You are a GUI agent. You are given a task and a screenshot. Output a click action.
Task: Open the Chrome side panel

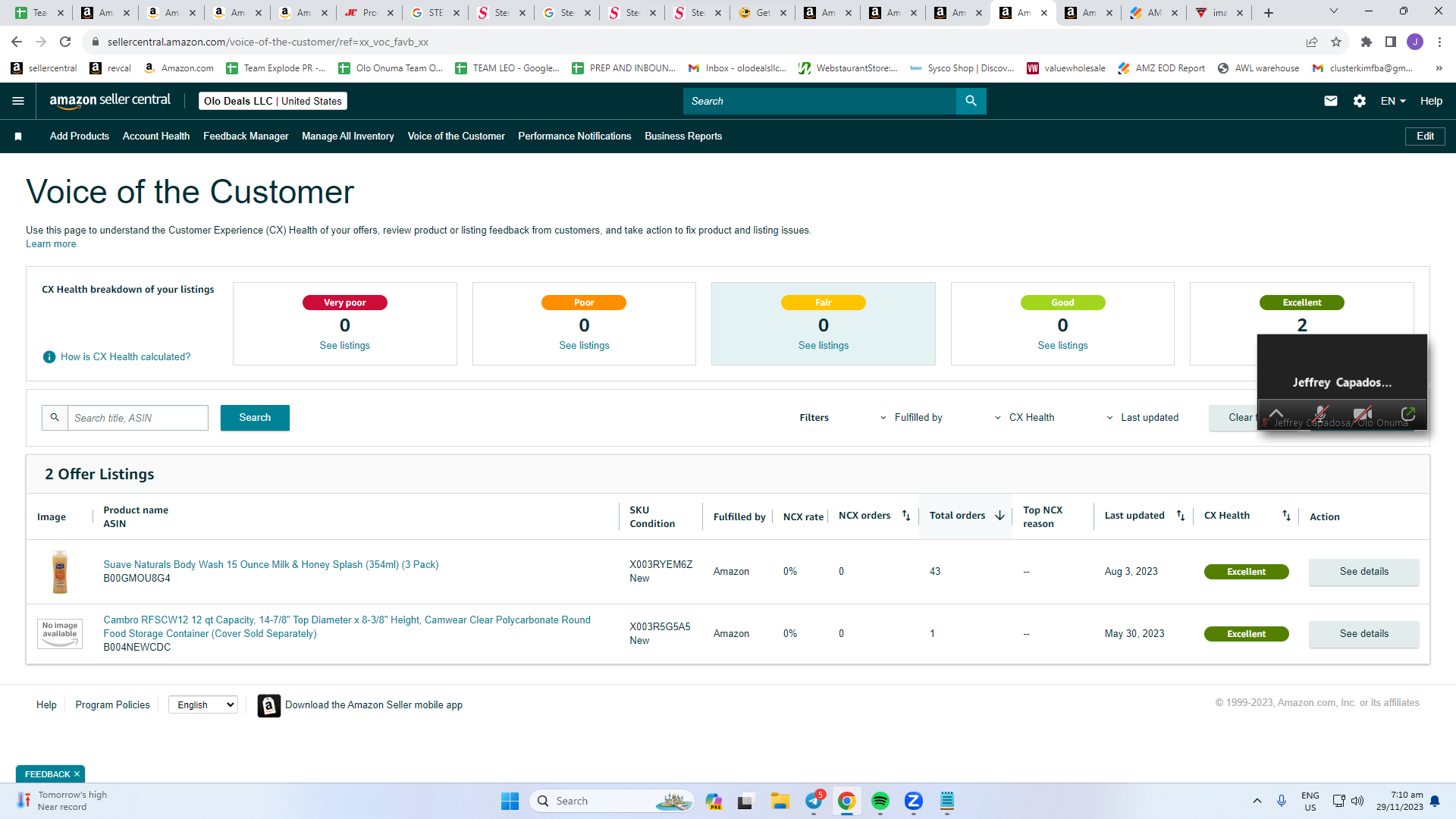pyautogui.click(x=1391, y=42)
